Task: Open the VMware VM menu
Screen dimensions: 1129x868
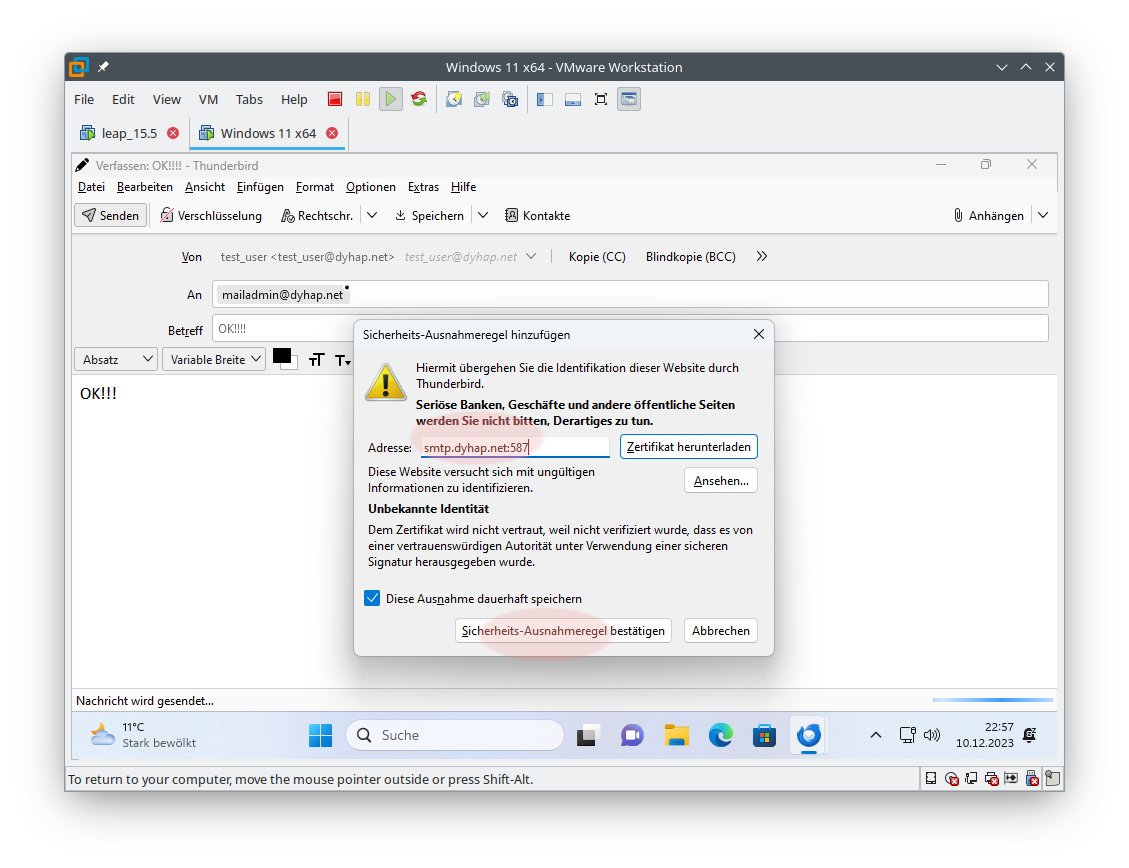Action: pyautogui.click(x=208, y=99)
